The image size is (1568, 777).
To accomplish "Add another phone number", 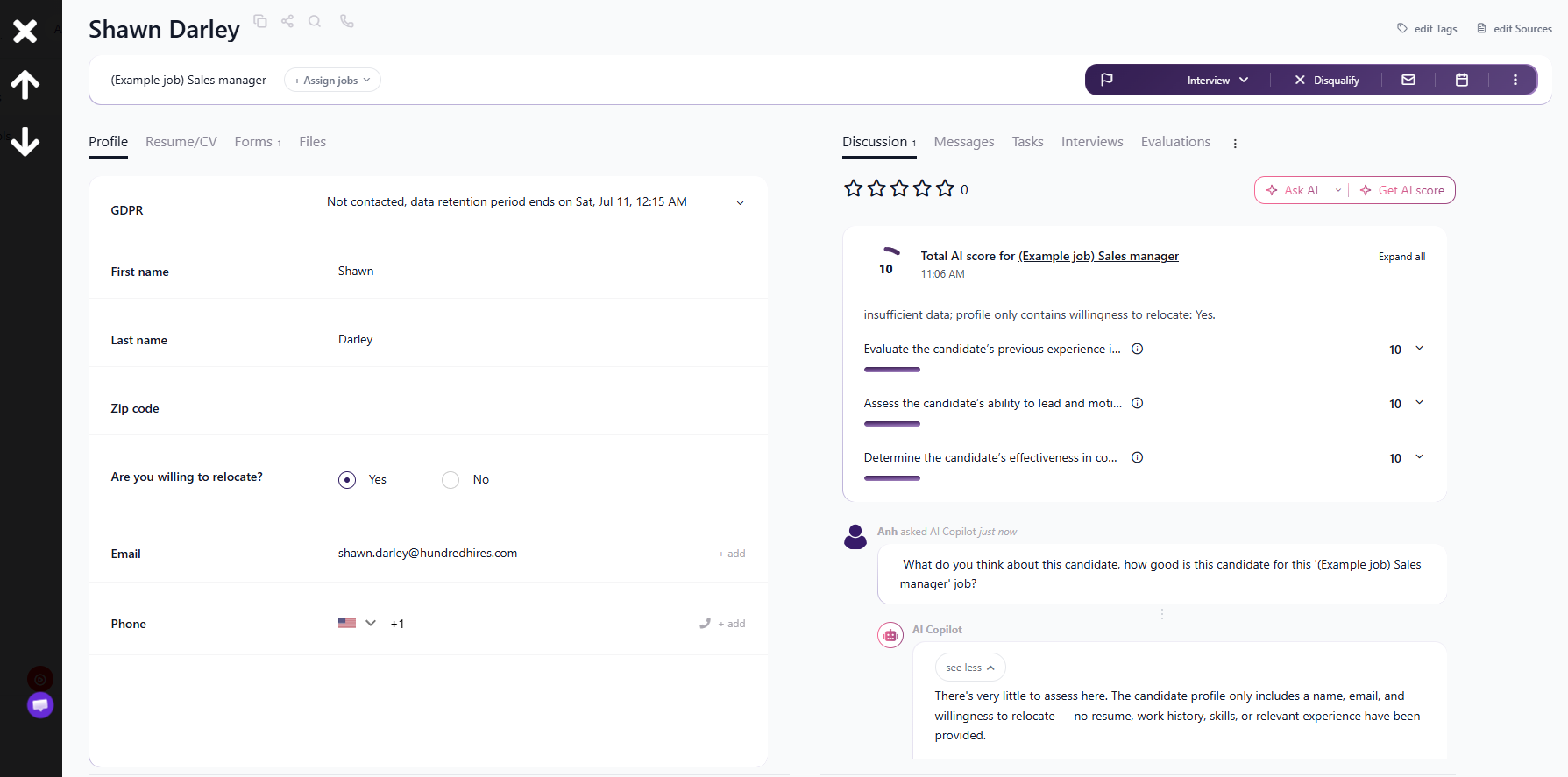I will 732,624.
